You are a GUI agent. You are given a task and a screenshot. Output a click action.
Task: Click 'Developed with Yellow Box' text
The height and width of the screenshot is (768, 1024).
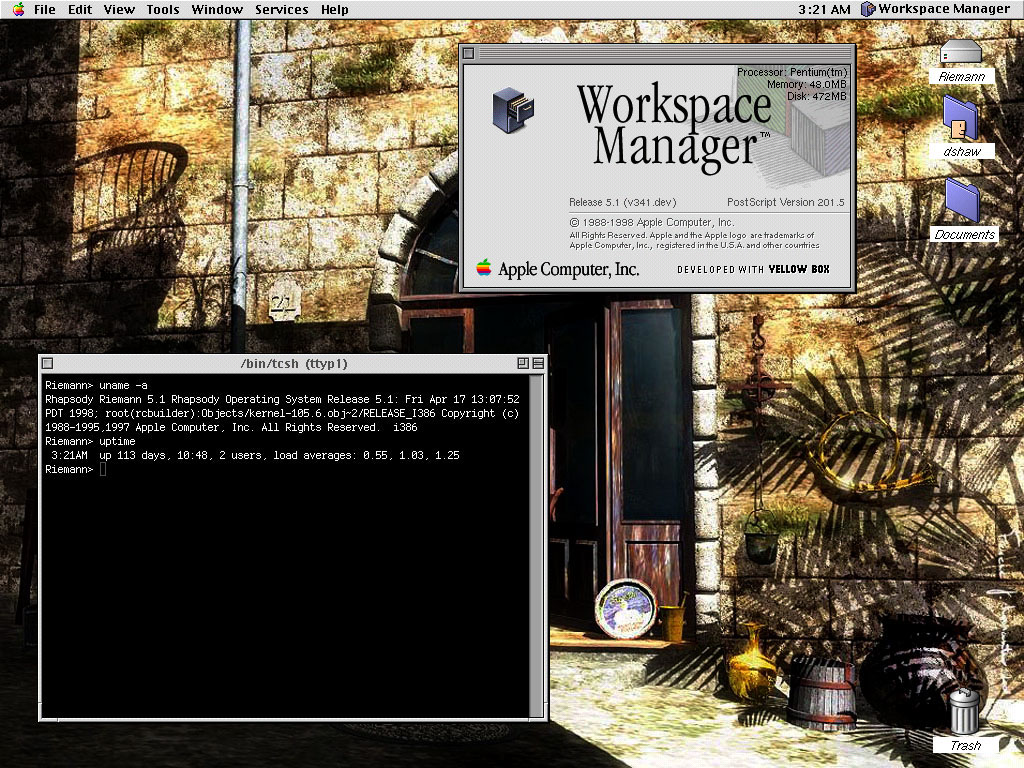click(x=753, y=269)
